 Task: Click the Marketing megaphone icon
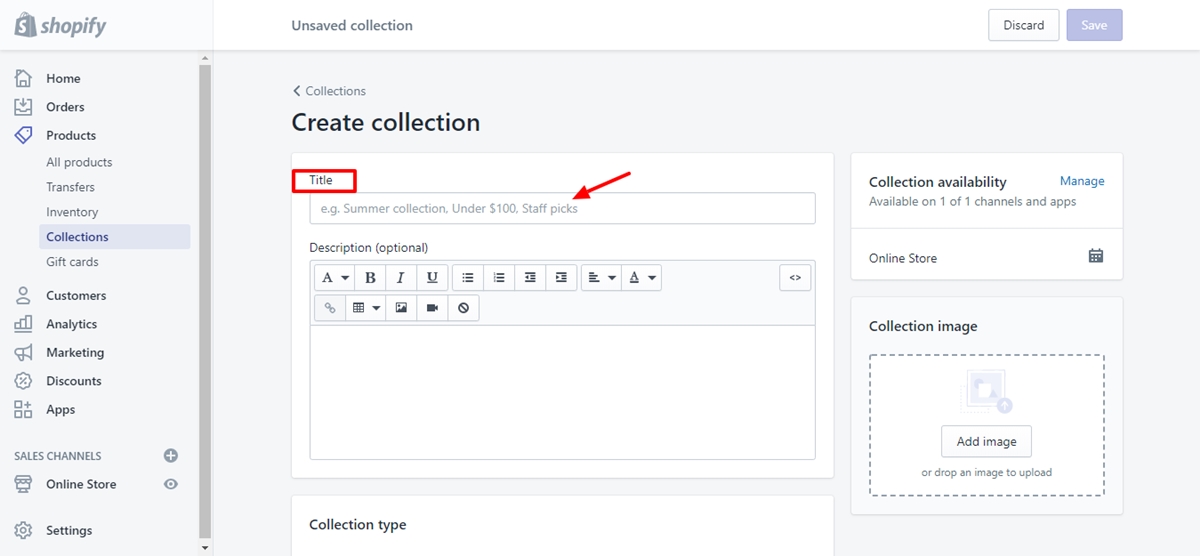coord(23,352)
